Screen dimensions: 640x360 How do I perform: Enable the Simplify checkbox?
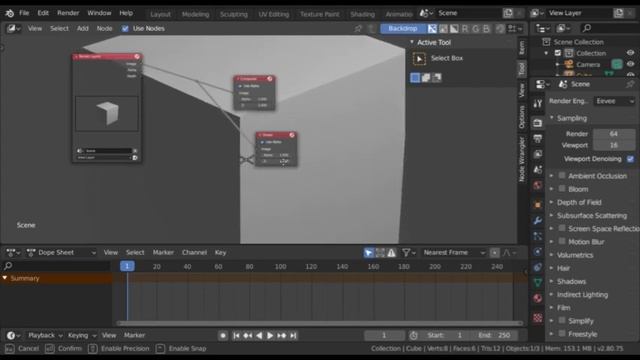(x=562, y=320)
